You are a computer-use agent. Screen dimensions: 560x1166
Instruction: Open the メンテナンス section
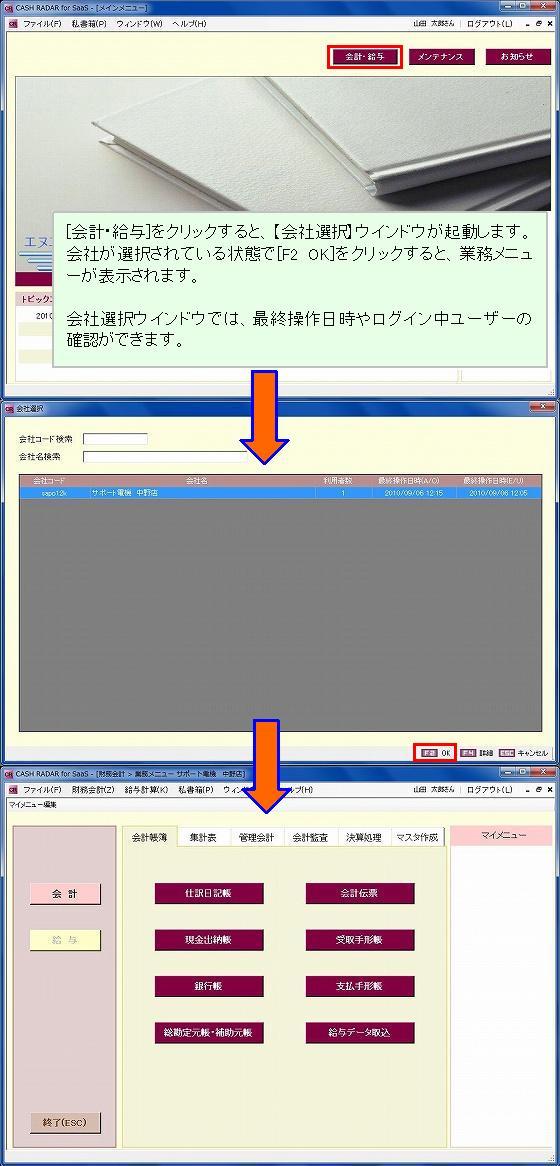pos(440,57)
